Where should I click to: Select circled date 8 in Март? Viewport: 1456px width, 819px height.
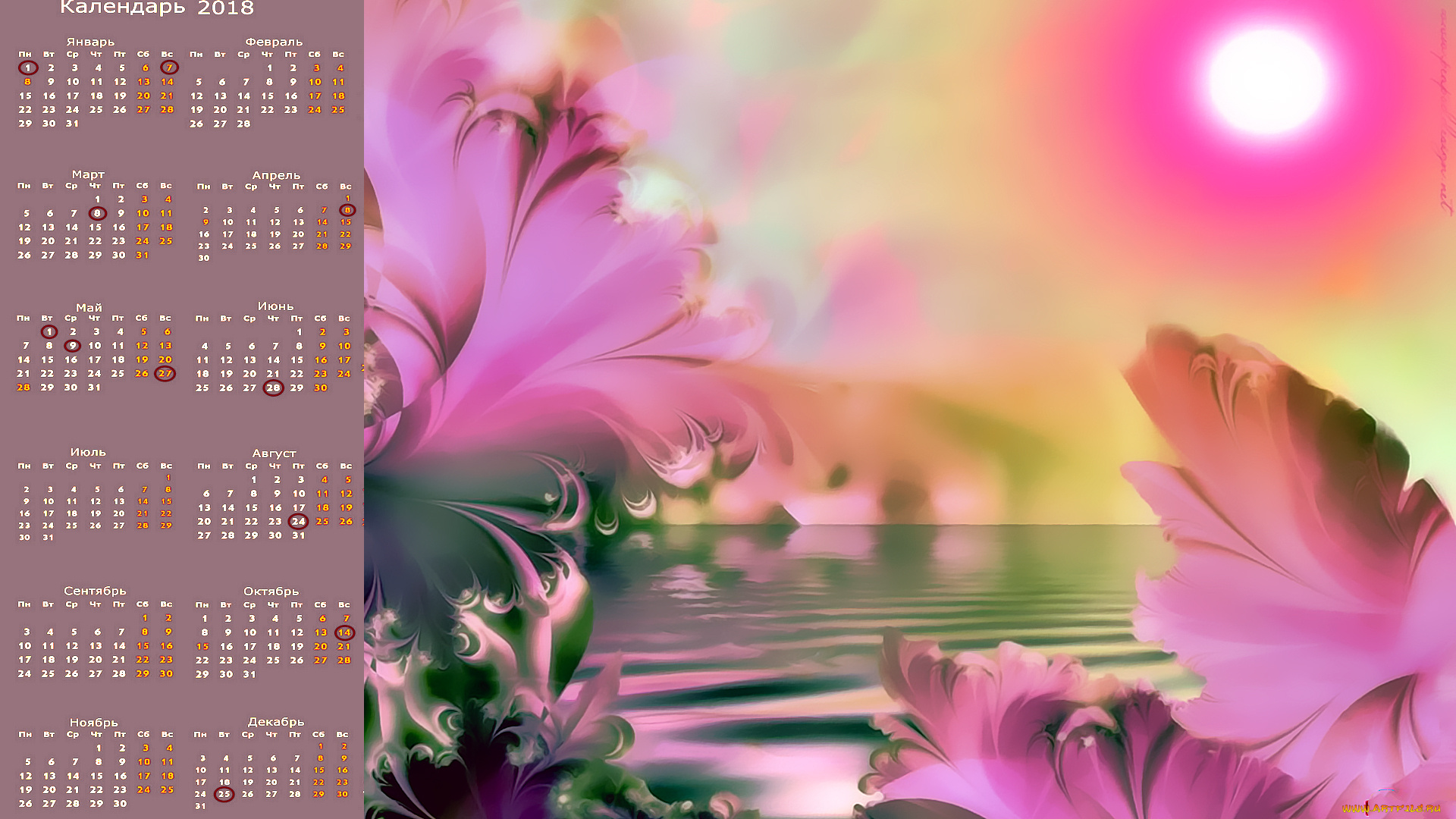click(x=97, y=213)
